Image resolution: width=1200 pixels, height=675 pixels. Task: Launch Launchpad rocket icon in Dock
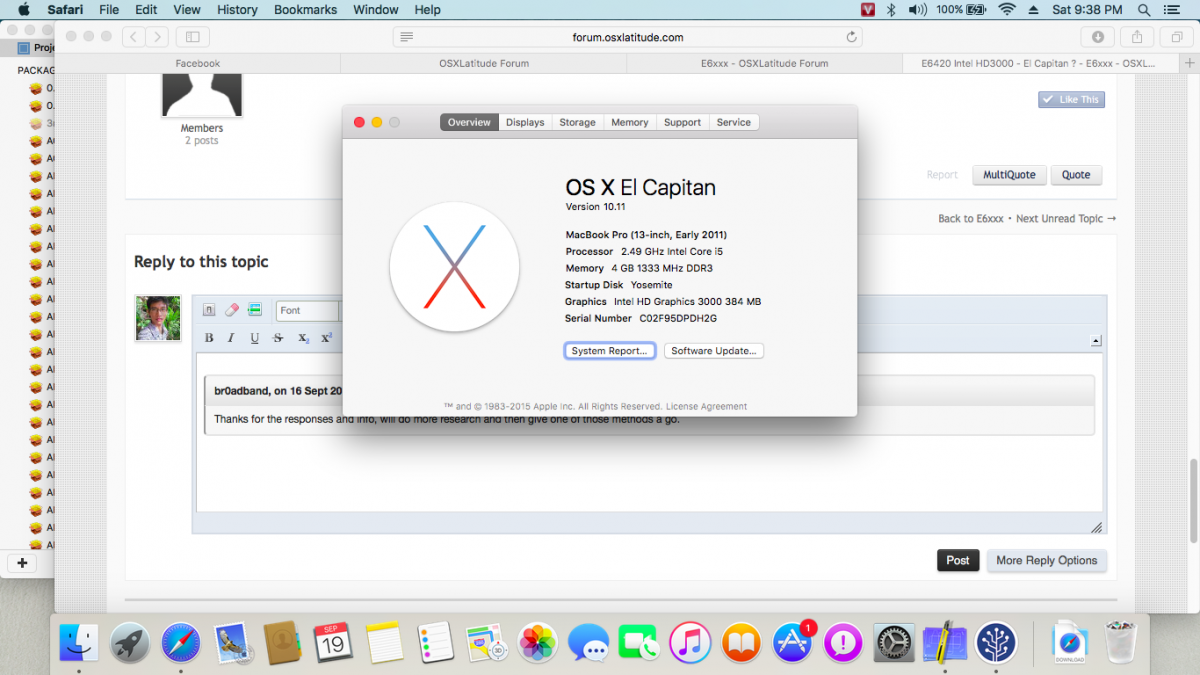pos(130,641)
